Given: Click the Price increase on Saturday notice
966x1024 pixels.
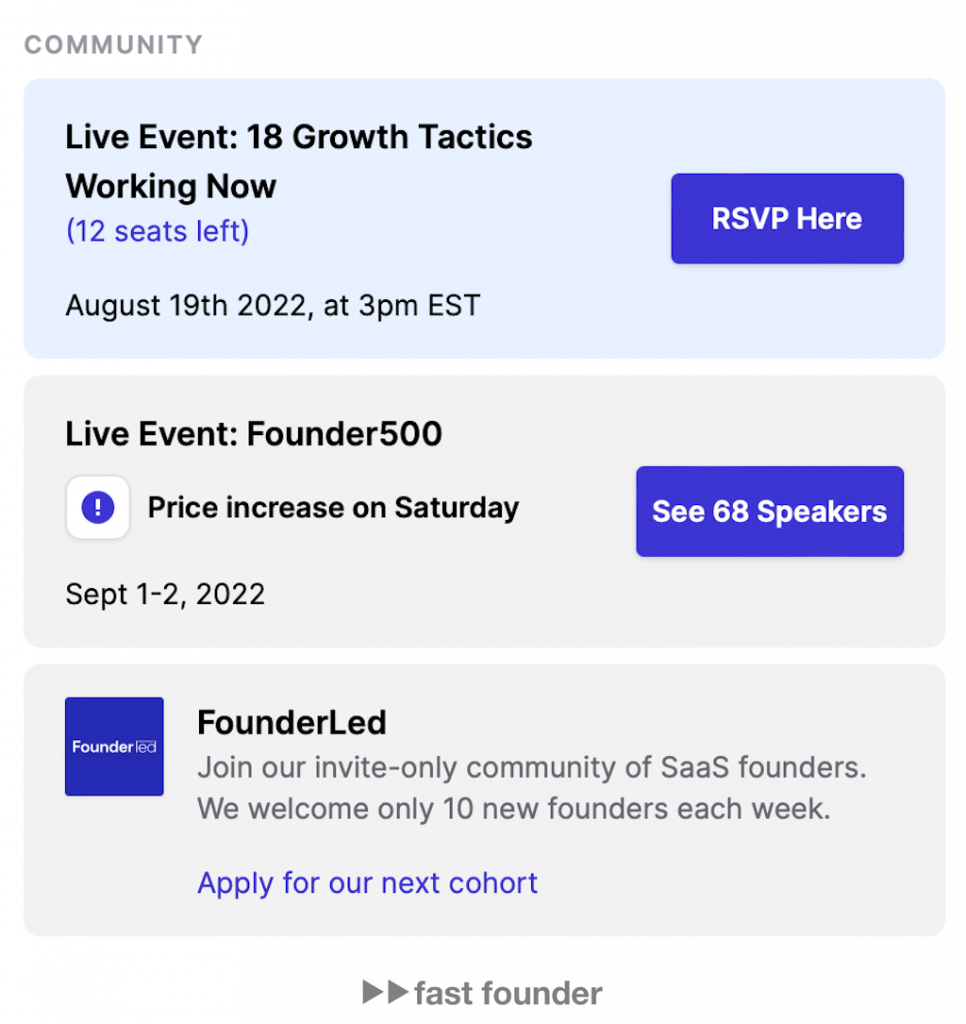Looking at the screenshot, I should coord(333,507).
